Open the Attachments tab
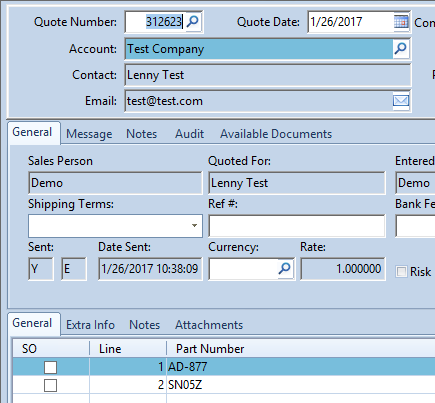Image resolution: width=435 pixels, height=403 pixels. pyautogui.click(x=209, y=325)
